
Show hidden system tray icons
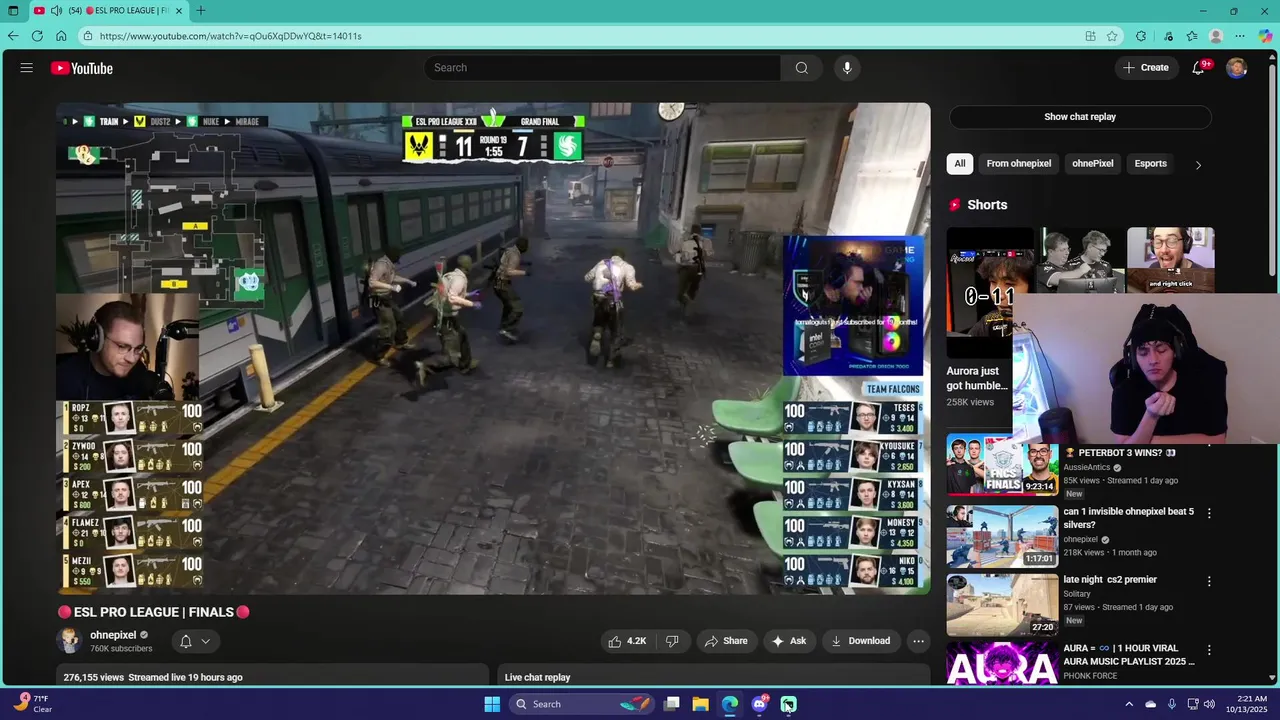click(1129, 704)
